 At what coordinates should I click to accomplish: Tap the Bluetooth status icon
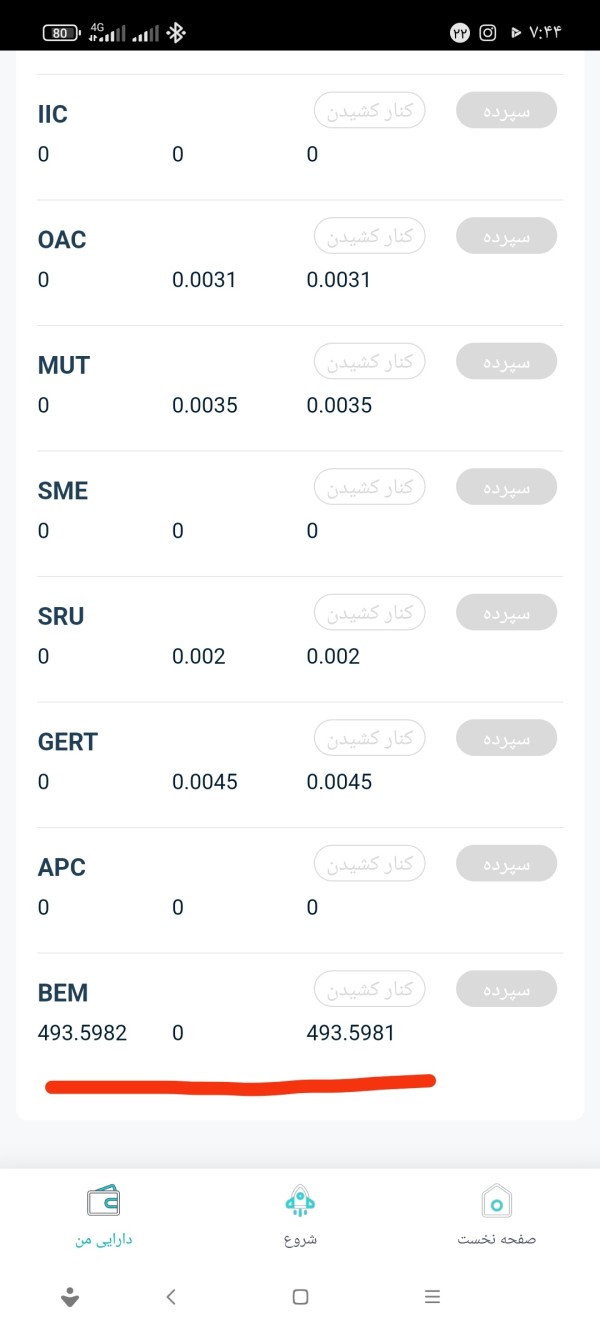pos(176,33)
